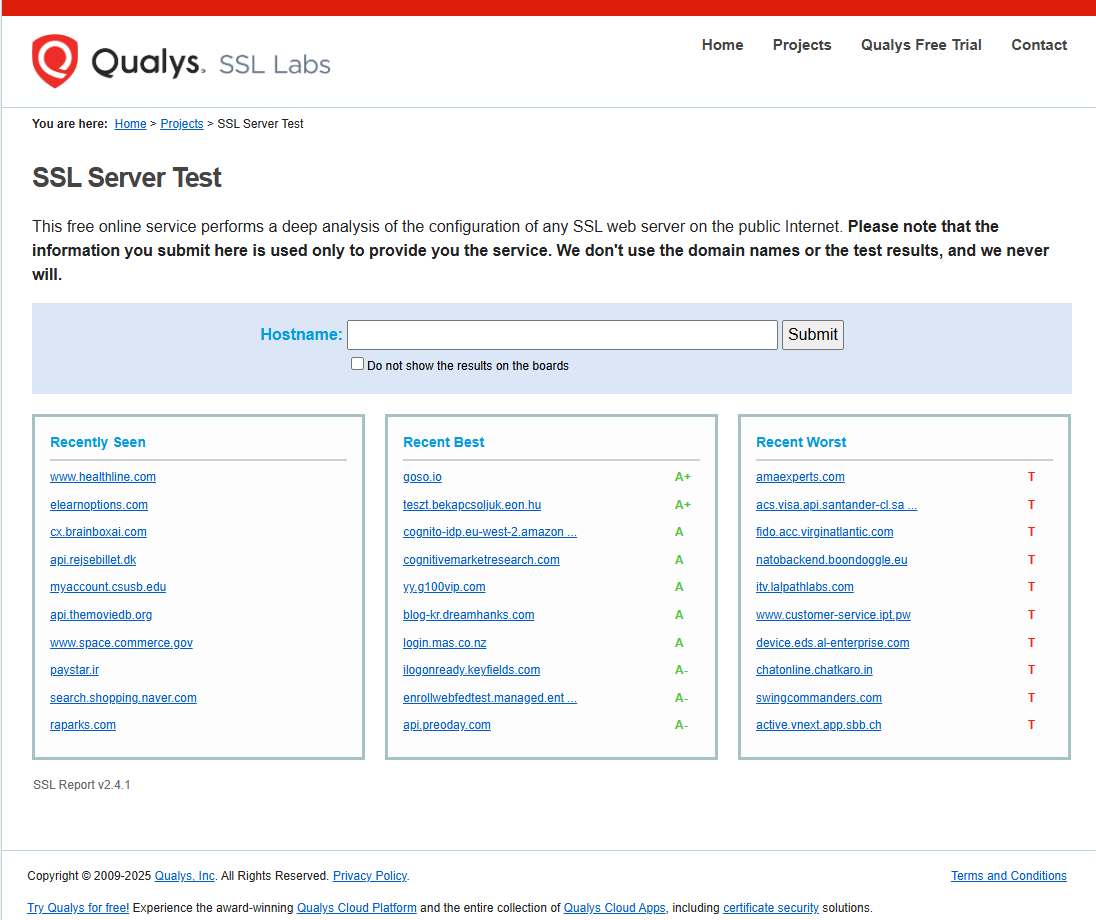Open teszt.bekapcsoljuk.eon.hu link
Image resolution: width=1096 pixels, height=920 pixels.
[472, 505]
